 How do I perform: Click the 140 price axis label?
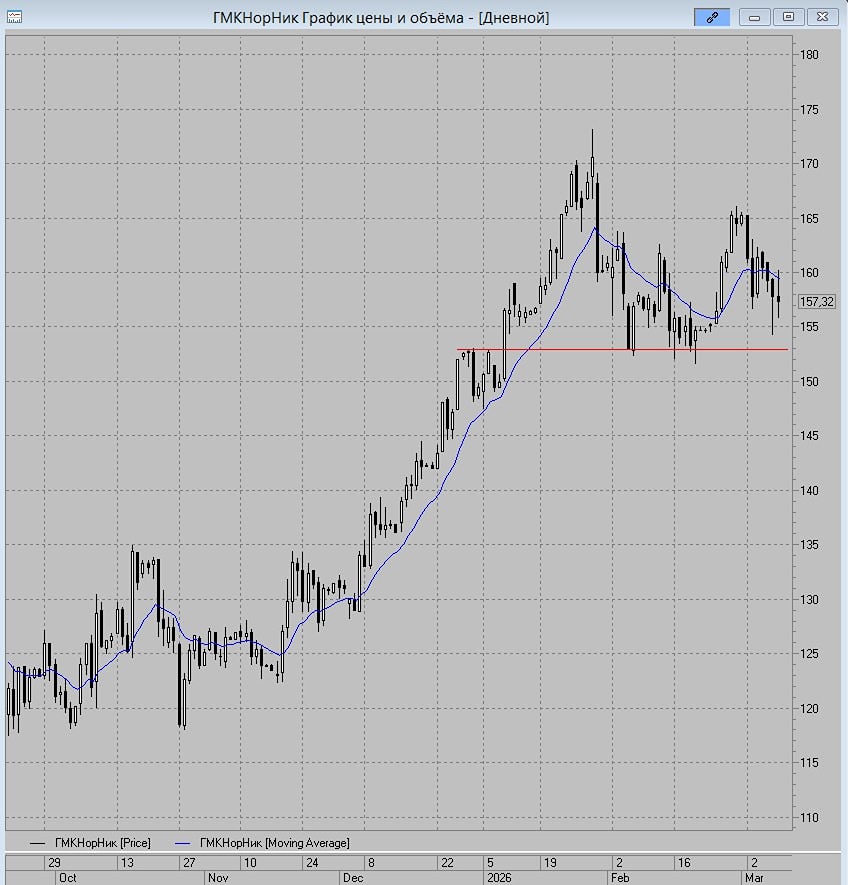(x=809, y=490)
